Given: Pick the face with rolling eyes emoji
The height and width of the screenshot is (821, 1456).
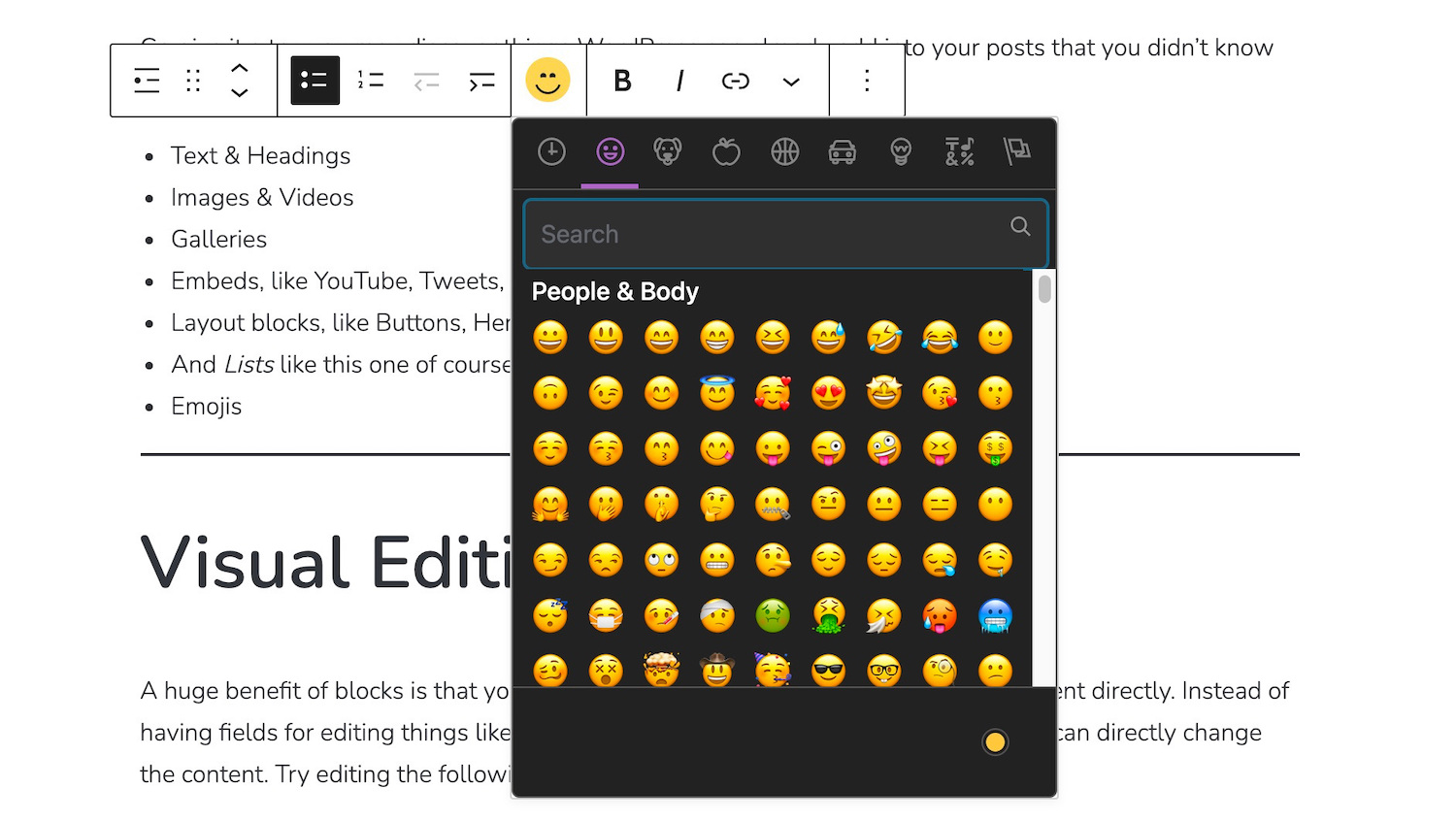Looking at the screenshot, I should 661,560.
